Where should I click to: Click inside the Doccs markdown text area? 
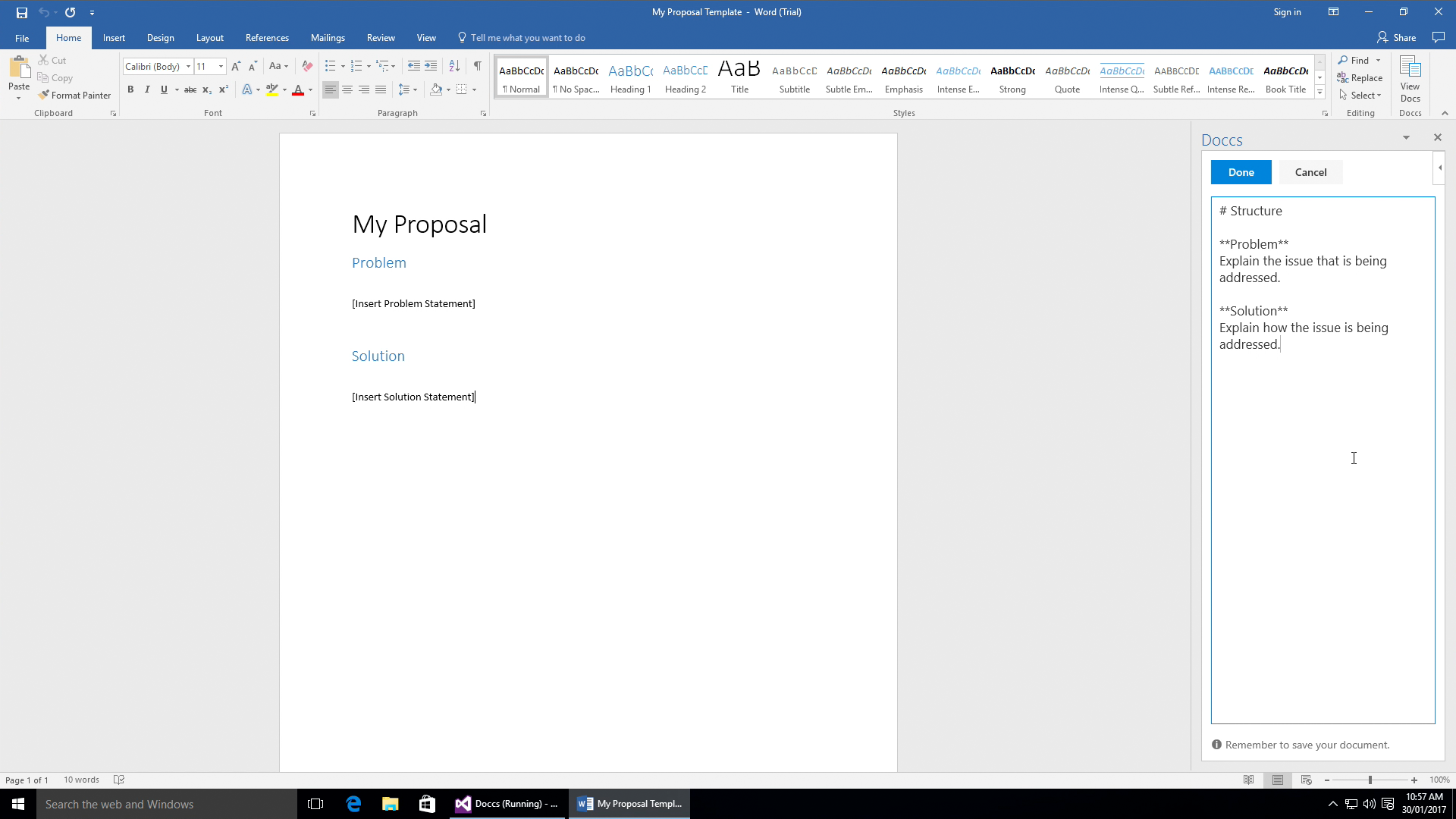click(x=1323, y=531)
